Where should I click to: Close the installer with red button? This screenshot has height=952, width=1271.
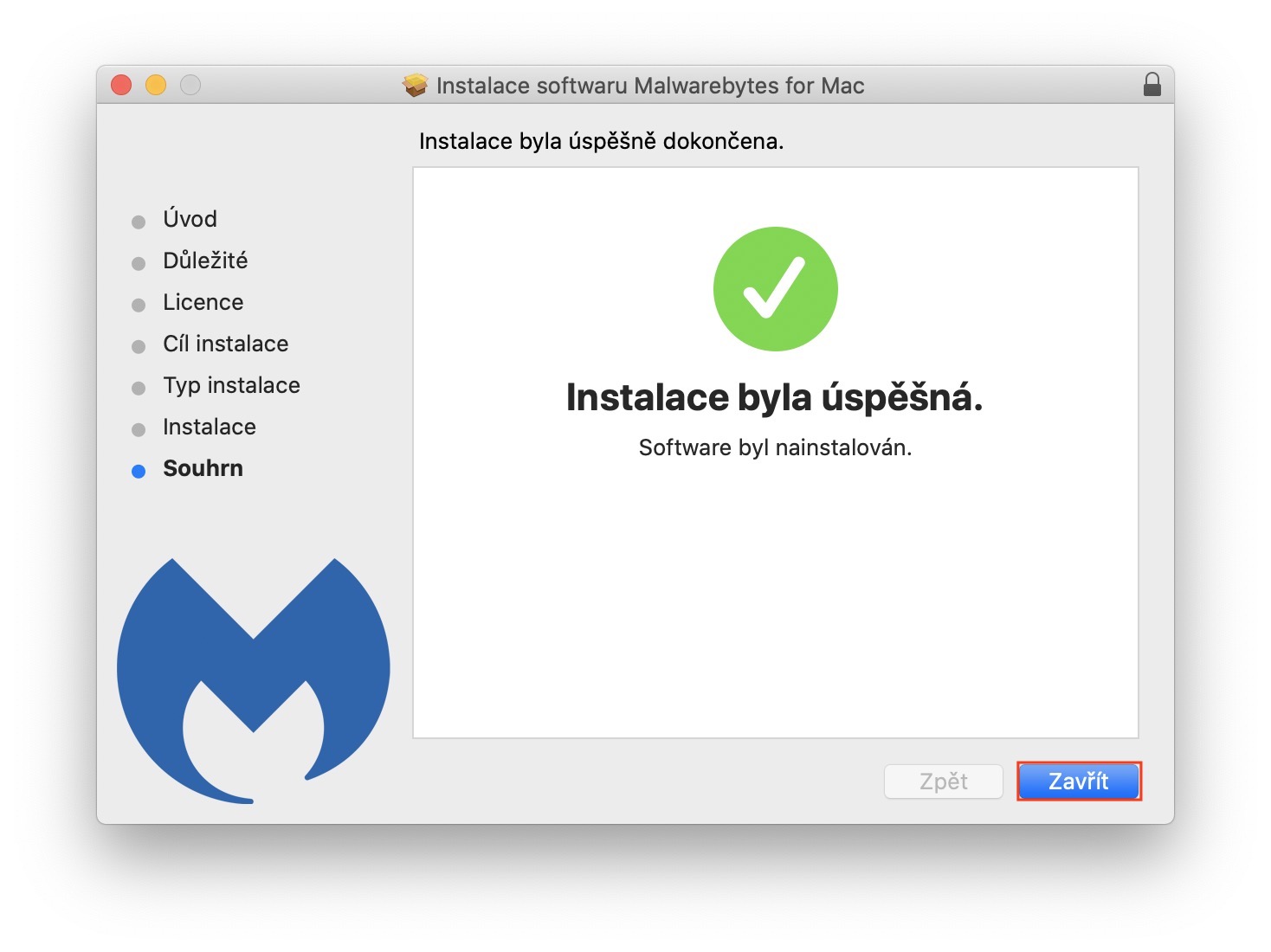coord(121,85)
